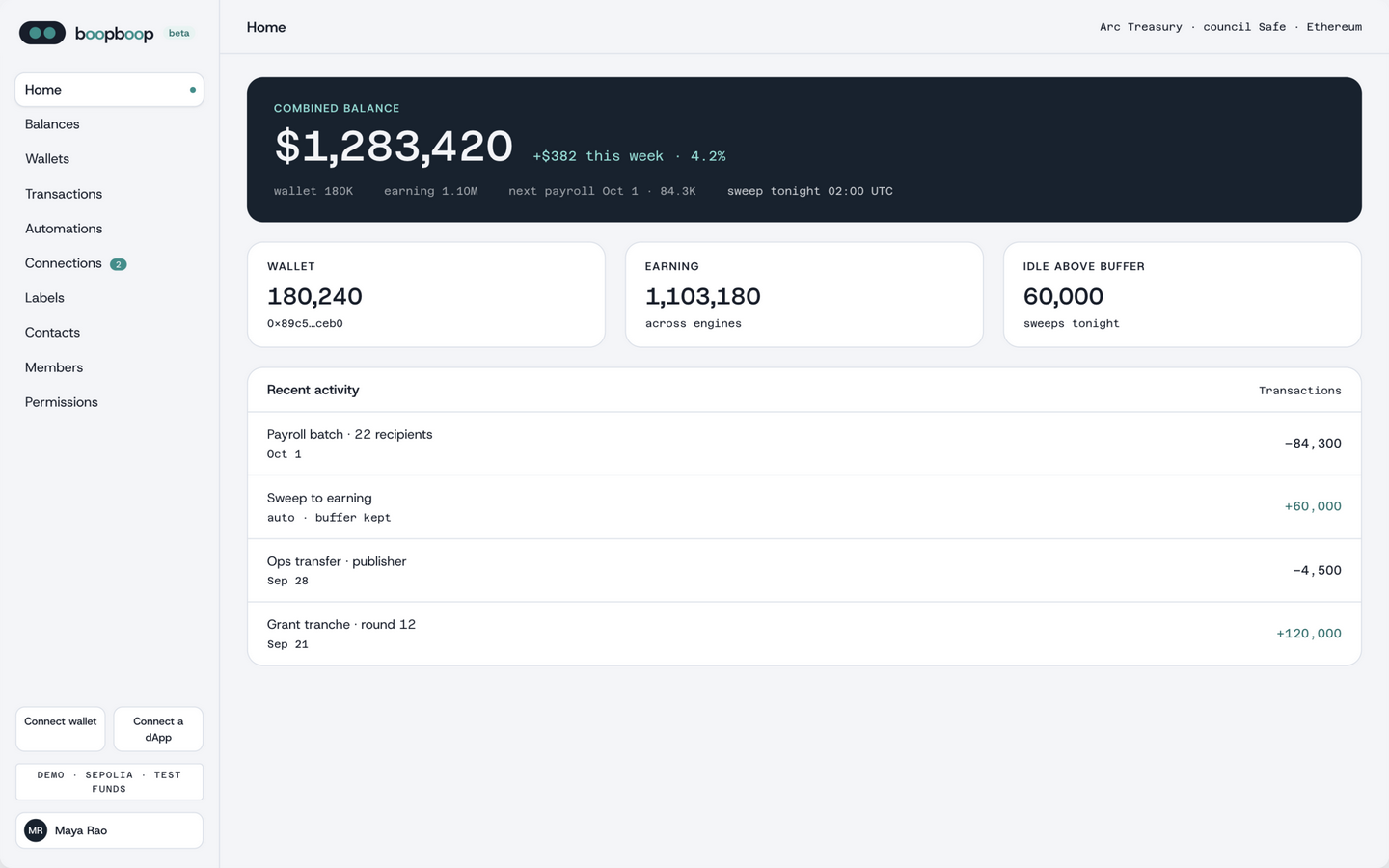
Task: Click the next payroll Oct 1 text
Action: click(x=602, y=191)
